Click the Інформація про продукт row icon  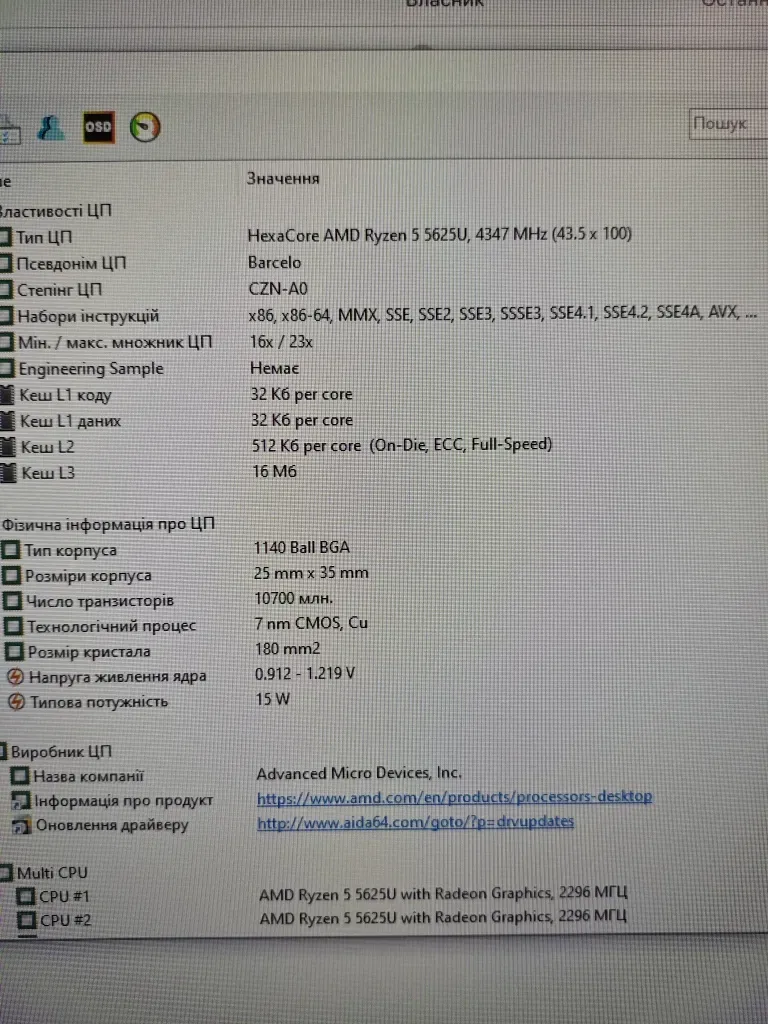tap(21, 801)
